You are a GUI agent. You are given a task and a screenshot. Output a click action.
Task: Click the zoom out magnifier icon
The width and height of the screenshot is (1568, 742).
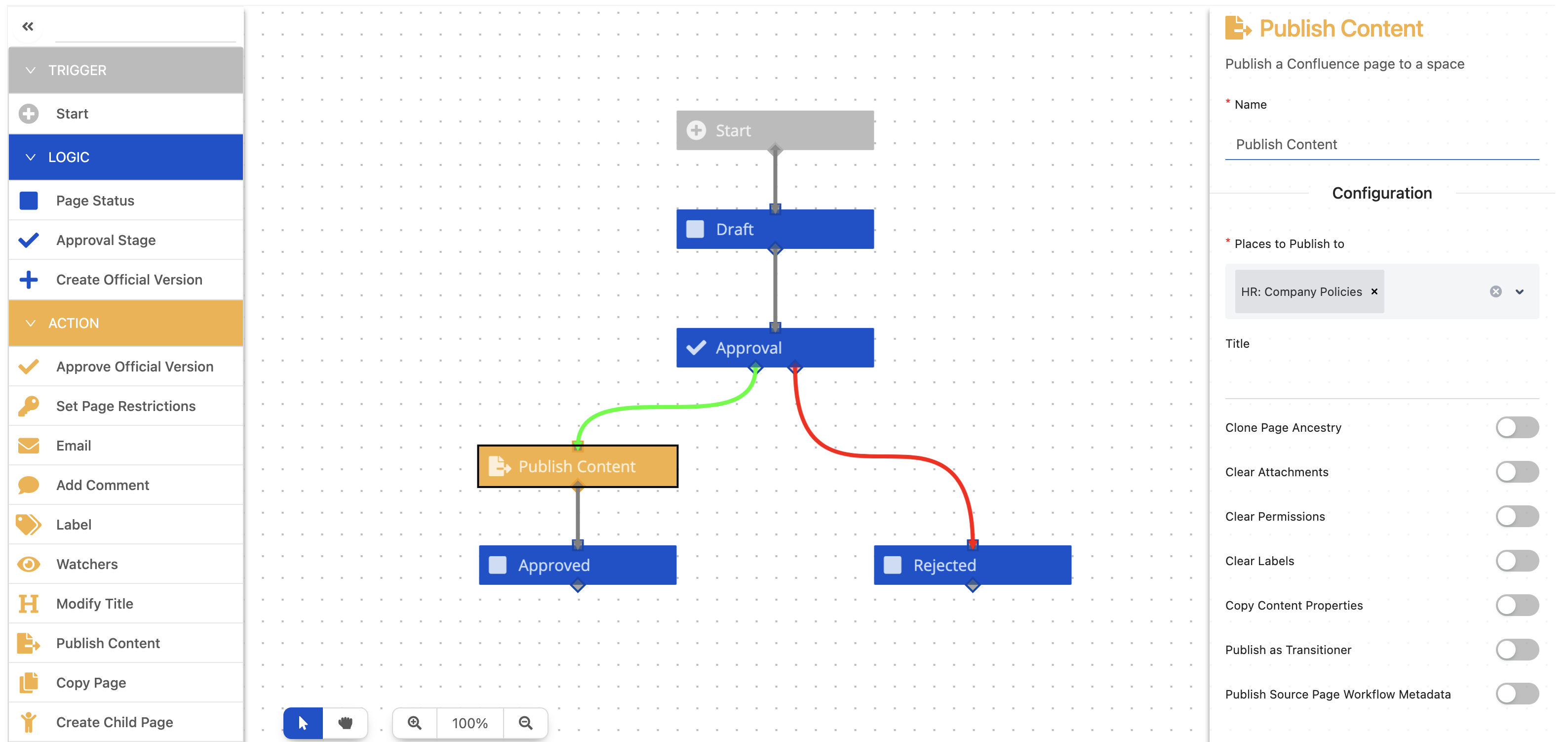point(525,723)
